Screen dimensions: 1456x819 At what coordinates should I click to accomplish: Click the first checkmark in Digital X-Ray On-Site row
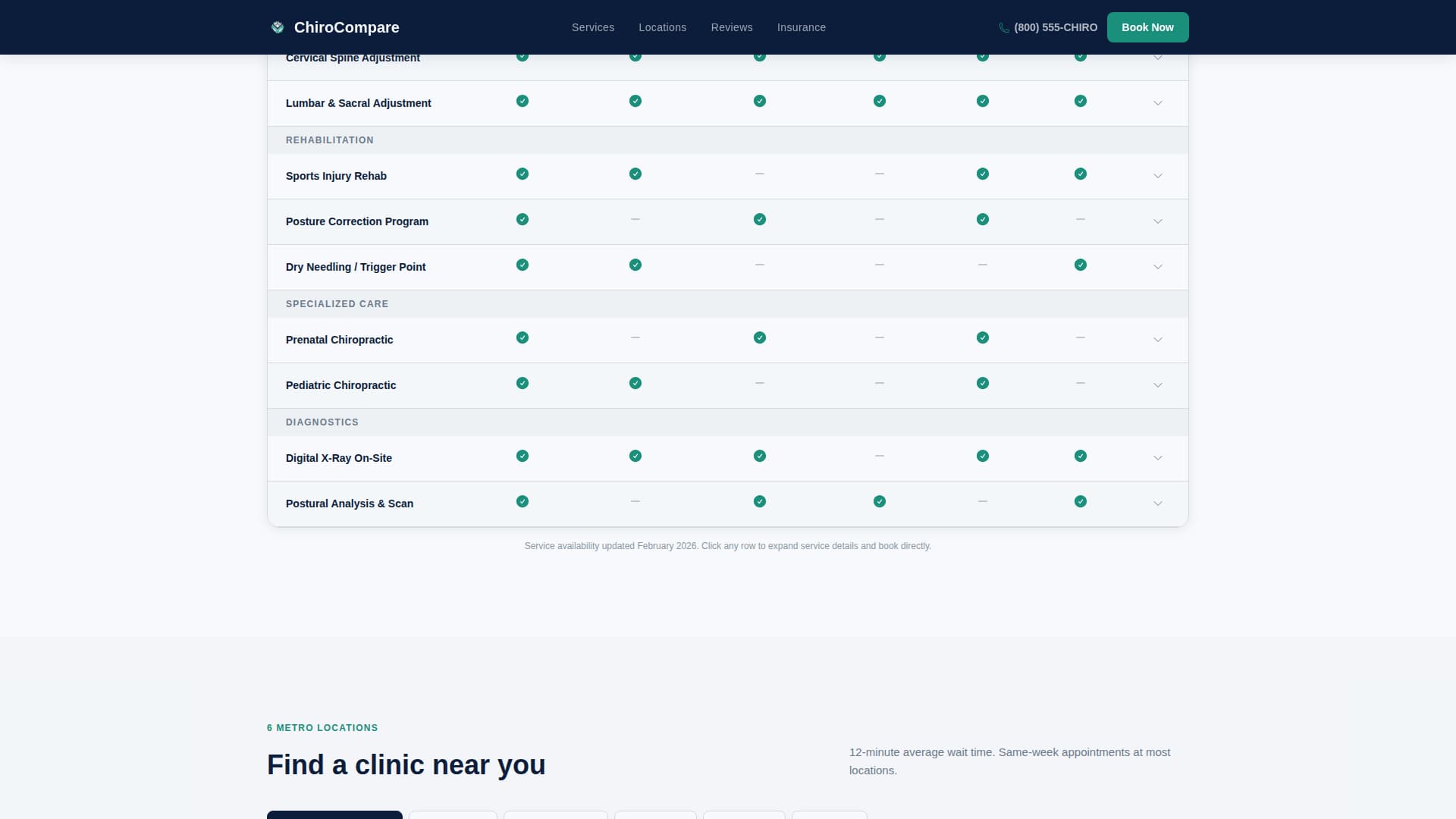(522, 456)
